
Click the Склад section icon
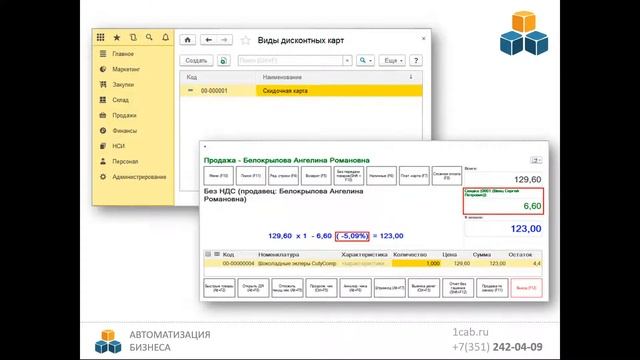tap(103, 100)
